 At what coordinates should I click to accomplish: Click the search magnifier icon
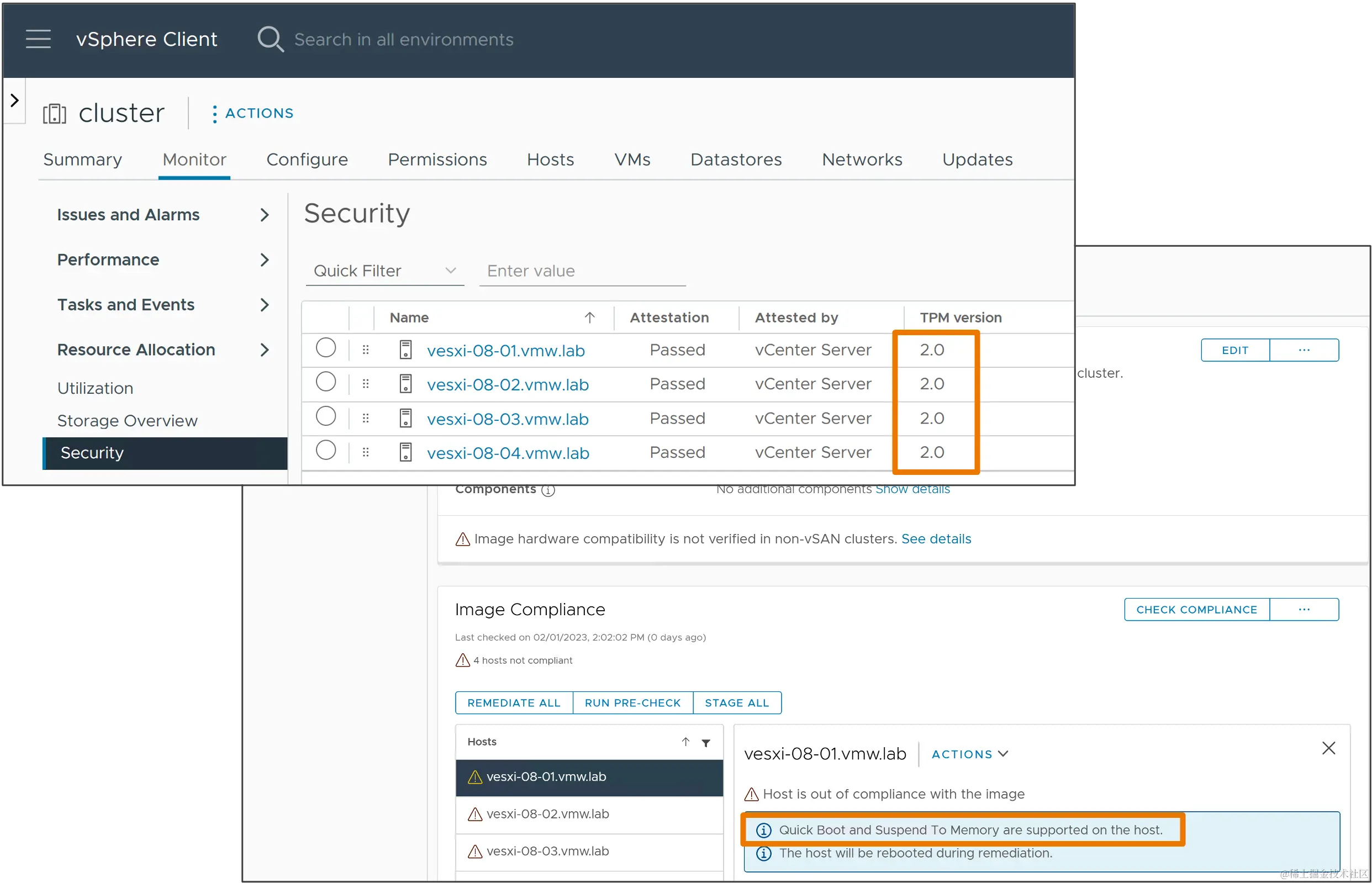point(270,39)
